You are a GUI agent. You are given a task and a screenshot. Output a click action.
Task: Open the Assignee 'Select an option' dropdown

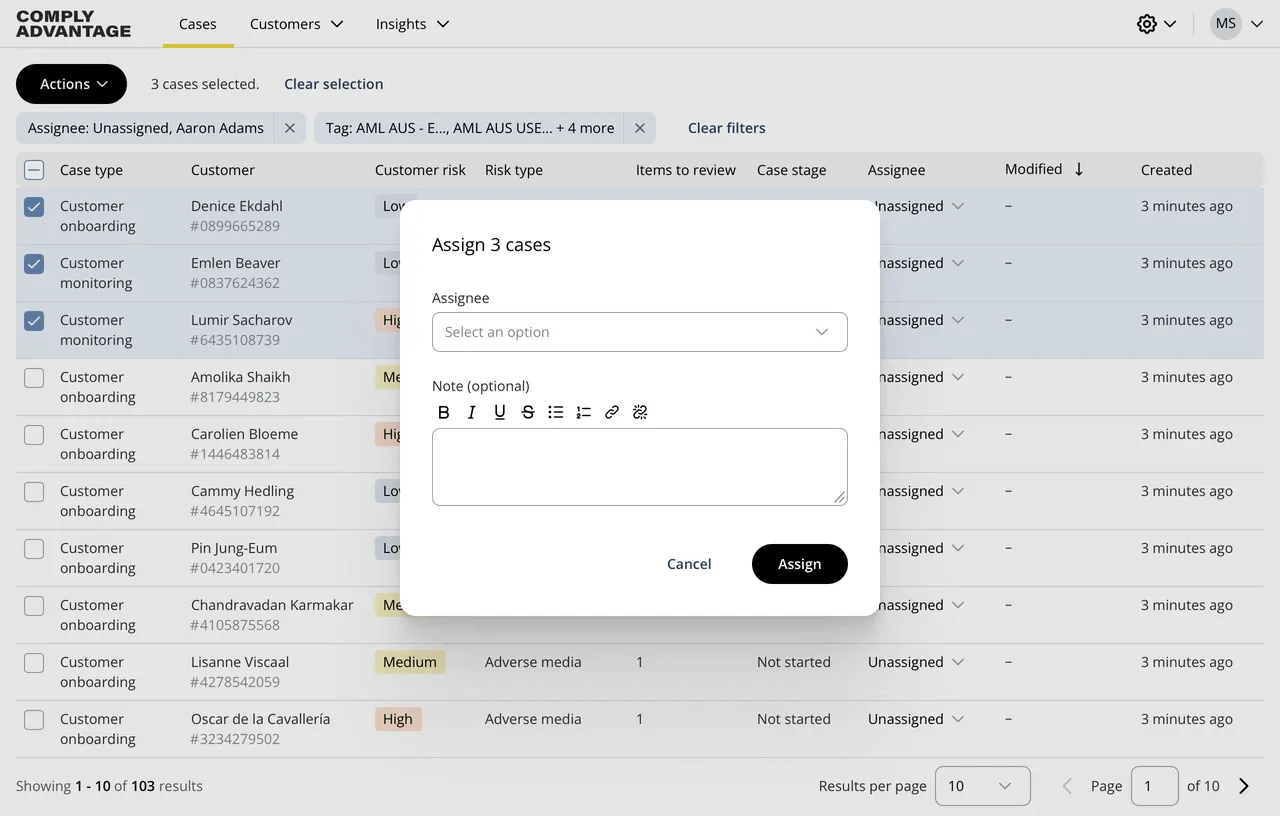pyautogui.click(x=639, y=331)
